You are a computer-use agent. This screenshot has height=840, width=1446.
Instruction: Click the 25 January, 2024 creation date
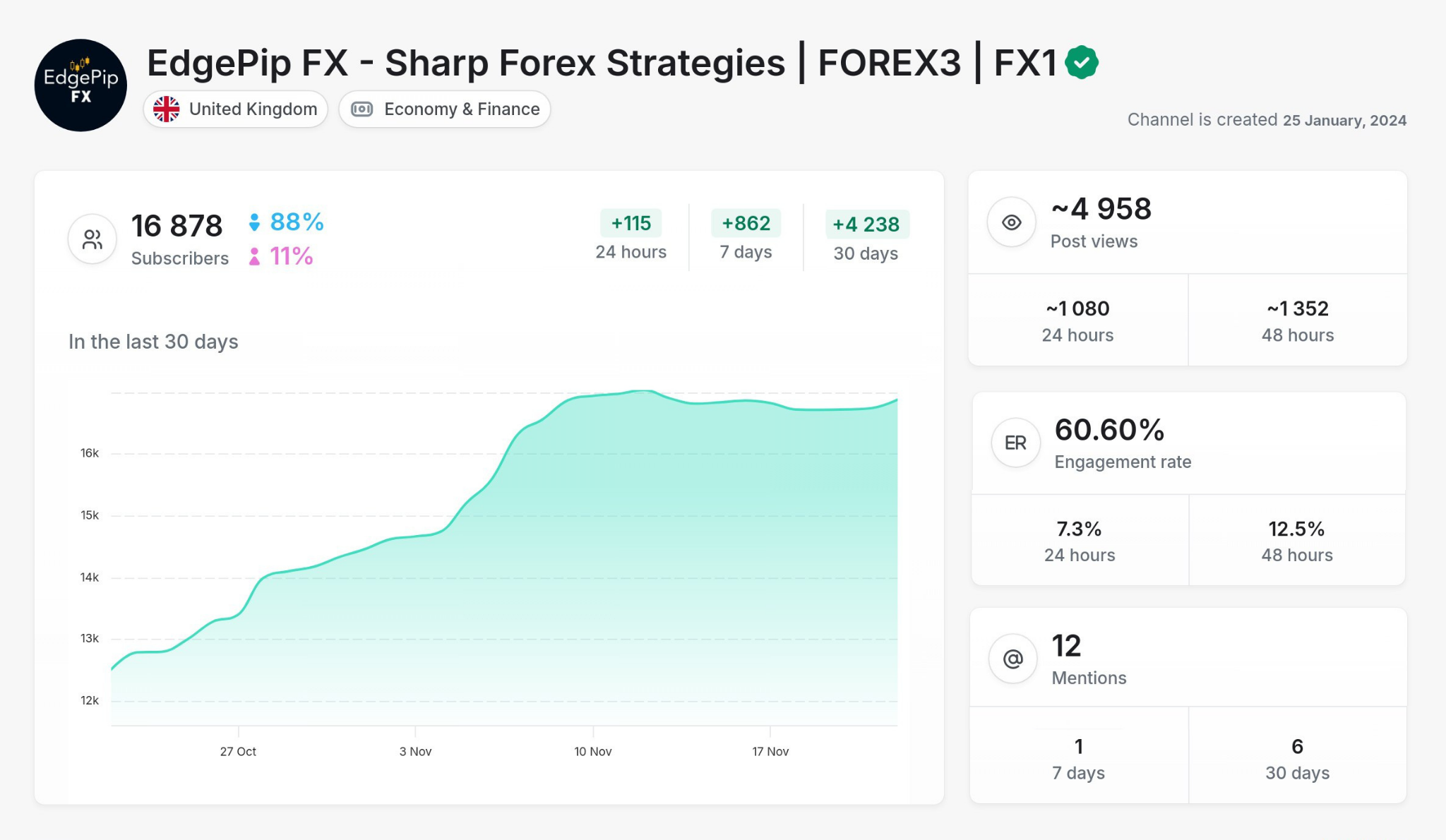tap(1344, 120)
